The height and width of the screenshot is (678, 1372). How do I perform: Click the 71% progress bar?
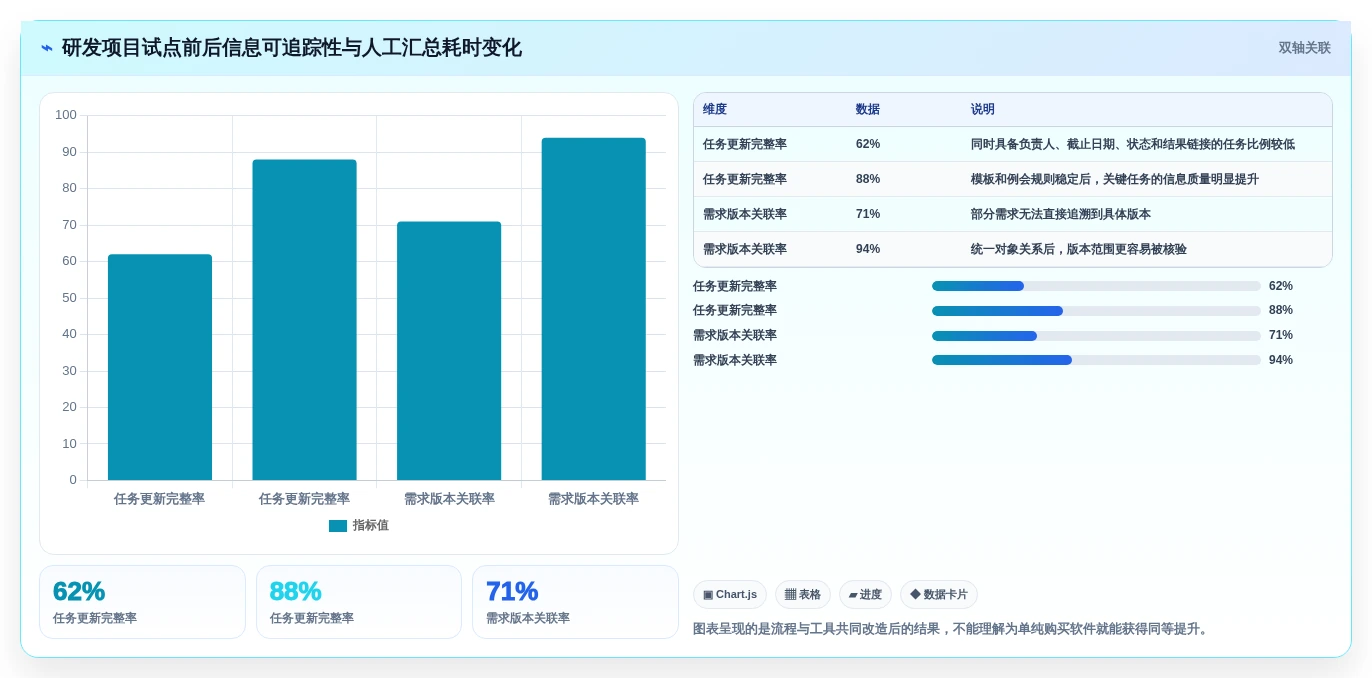point(1096,336)
